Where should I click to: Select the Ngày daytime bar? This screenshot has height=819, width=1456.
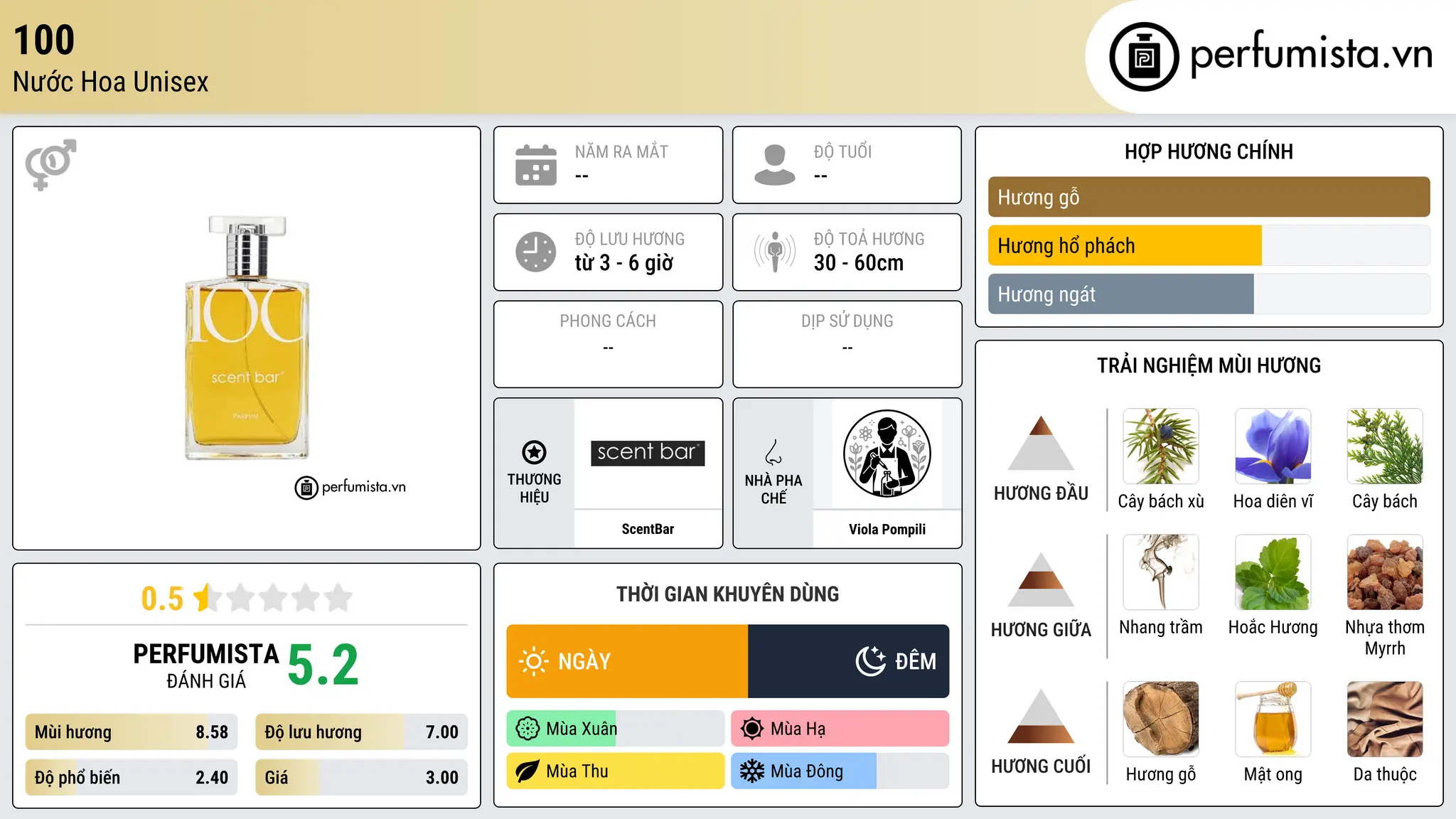[x=627, y=661]
